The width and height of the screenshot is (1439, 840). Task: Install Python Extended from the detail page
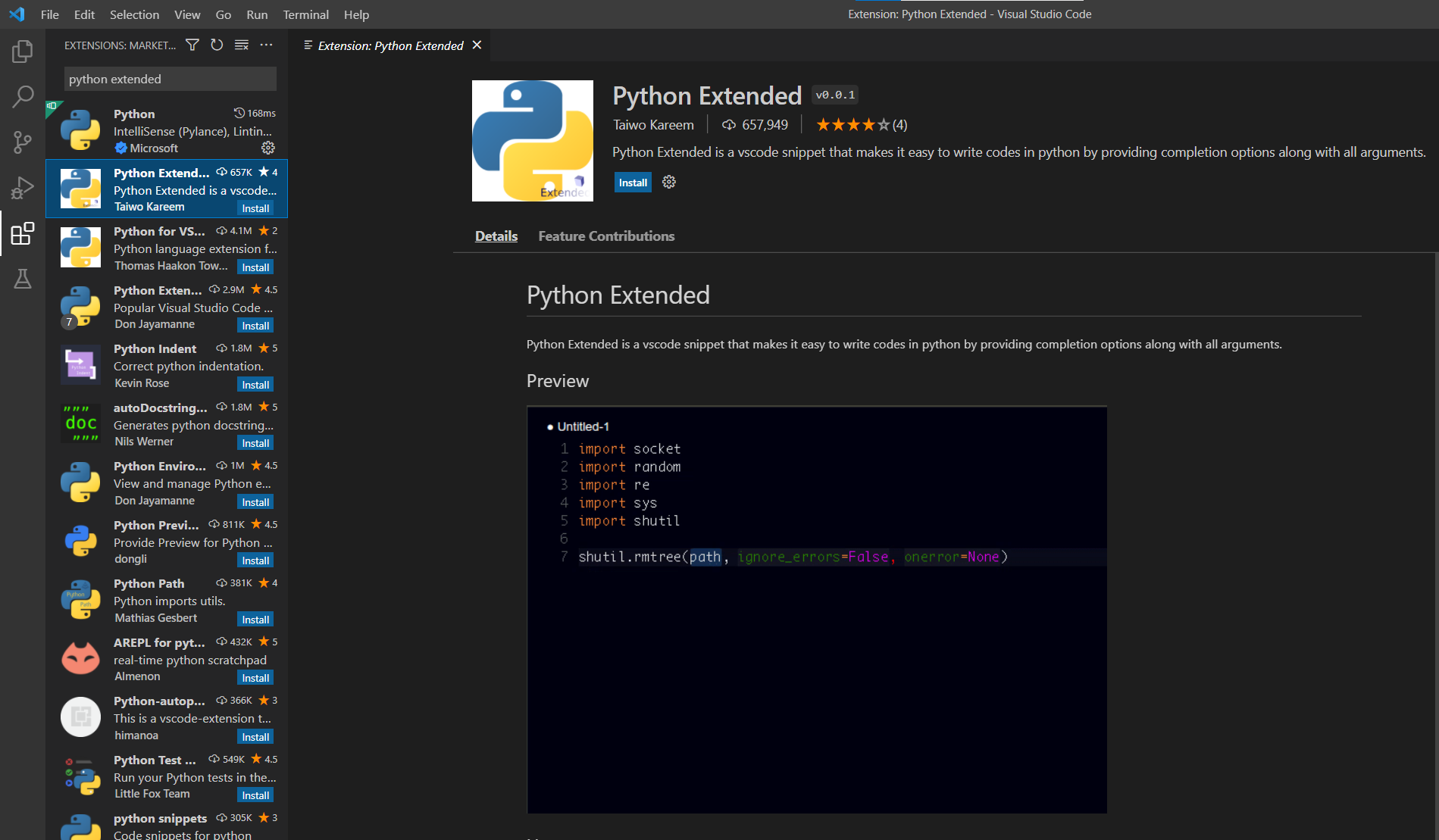[x=633, y=183]
